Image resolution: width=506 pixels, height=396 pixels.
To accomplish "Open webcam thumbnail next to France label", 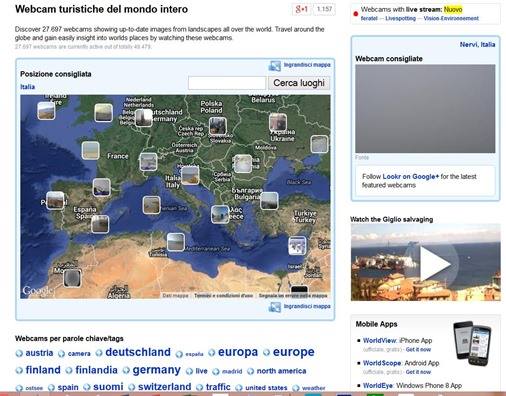I will pyautogui.click(x=90, y=150).
